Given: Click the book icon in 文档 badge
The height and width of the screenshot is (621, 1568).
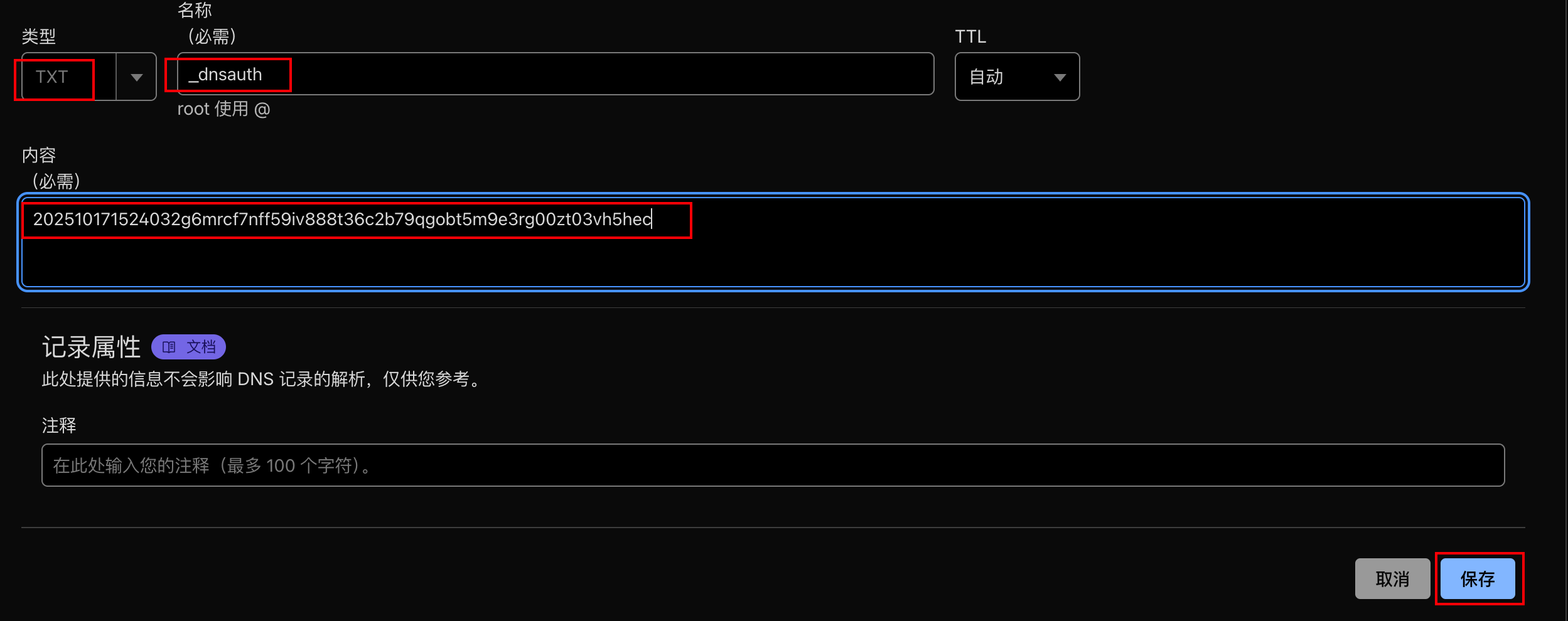Looking at the screenshot, I should [x=169, y=347].
